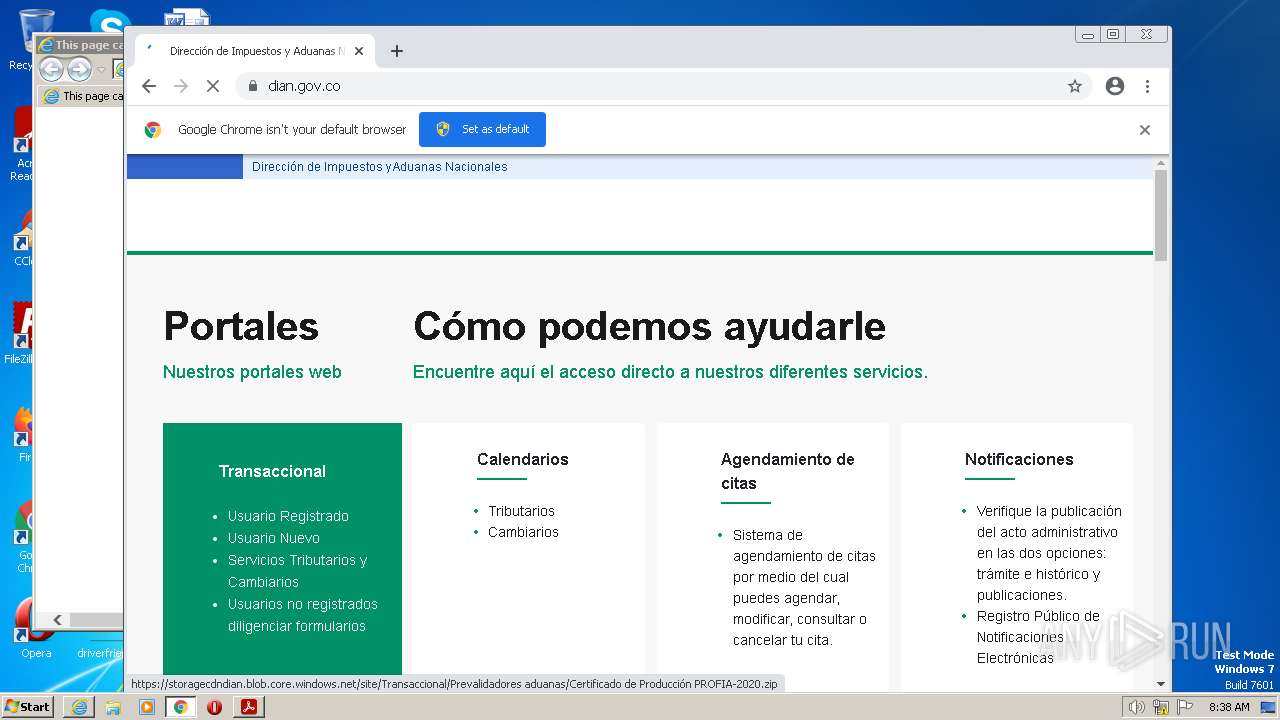Click Nuestros portales web text
The image size is (1280, 720).
pyautogui.click(x=252, y=372)
